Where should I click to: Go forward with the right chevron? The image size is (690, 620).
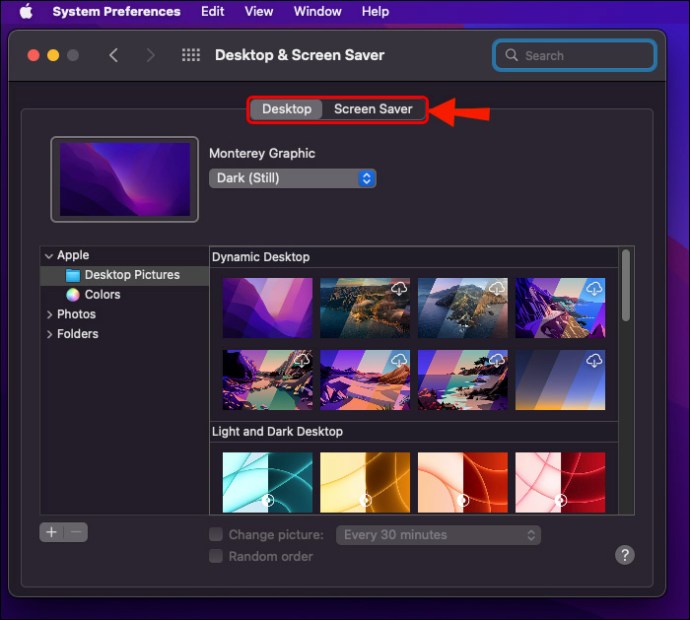click(x=150, y=55)
